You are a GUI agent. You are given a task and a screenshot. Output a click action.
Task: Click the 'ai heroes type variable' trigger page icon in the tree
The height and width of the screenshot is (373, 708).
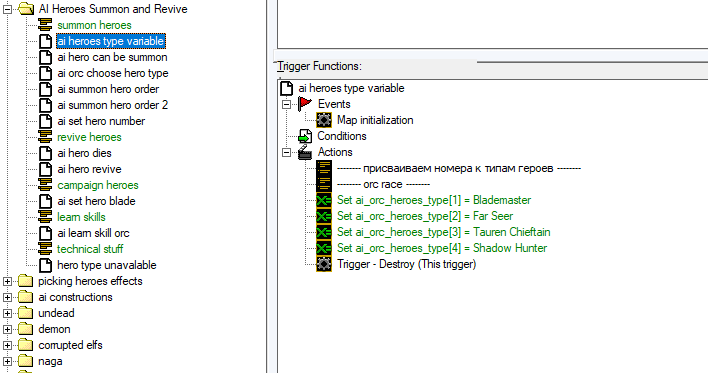(x=45, y=41)
